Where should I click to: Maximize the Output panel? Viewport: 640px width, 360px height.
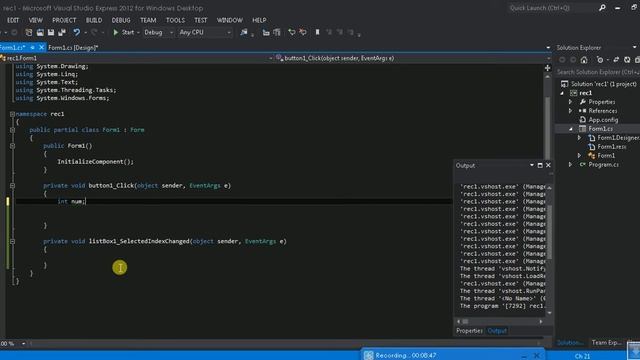click(x=540, y=165)
